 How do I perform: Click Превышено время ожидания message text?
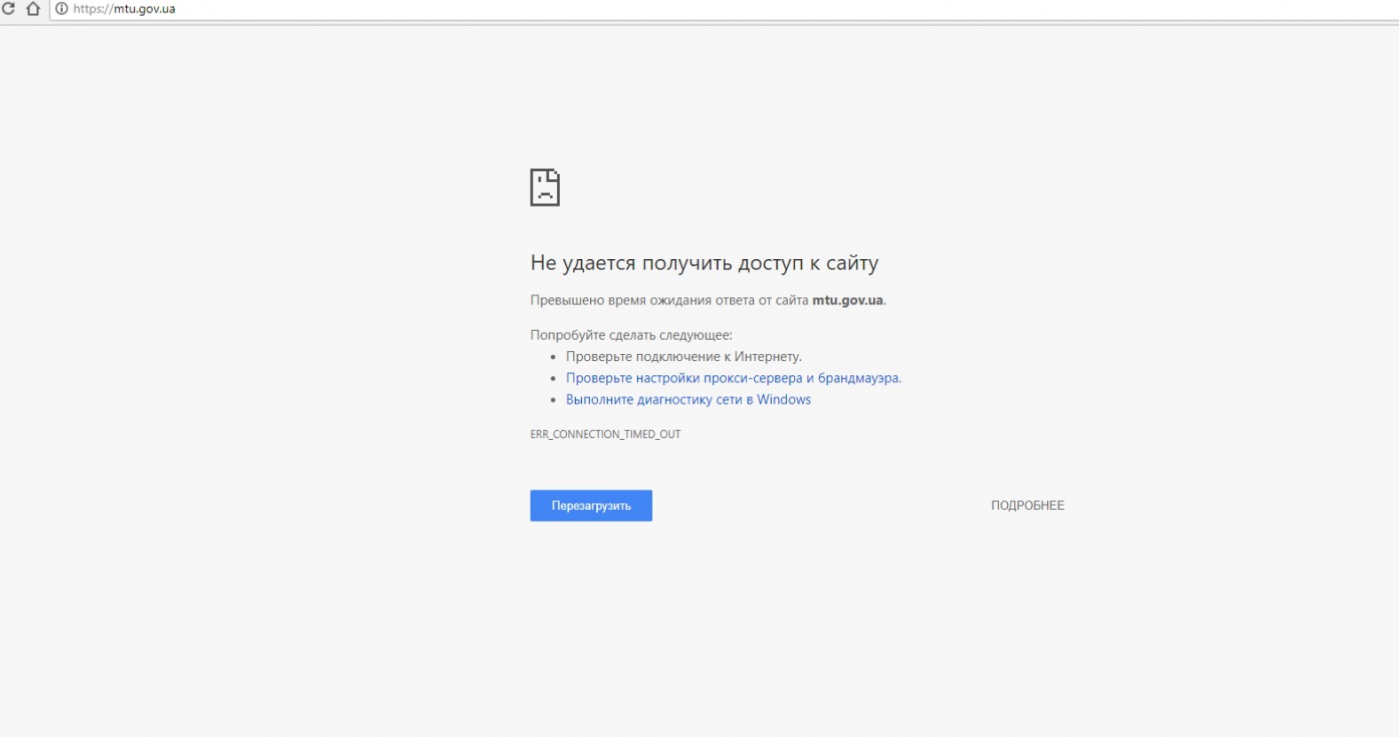pyautogui.click(x=668, y=300)
